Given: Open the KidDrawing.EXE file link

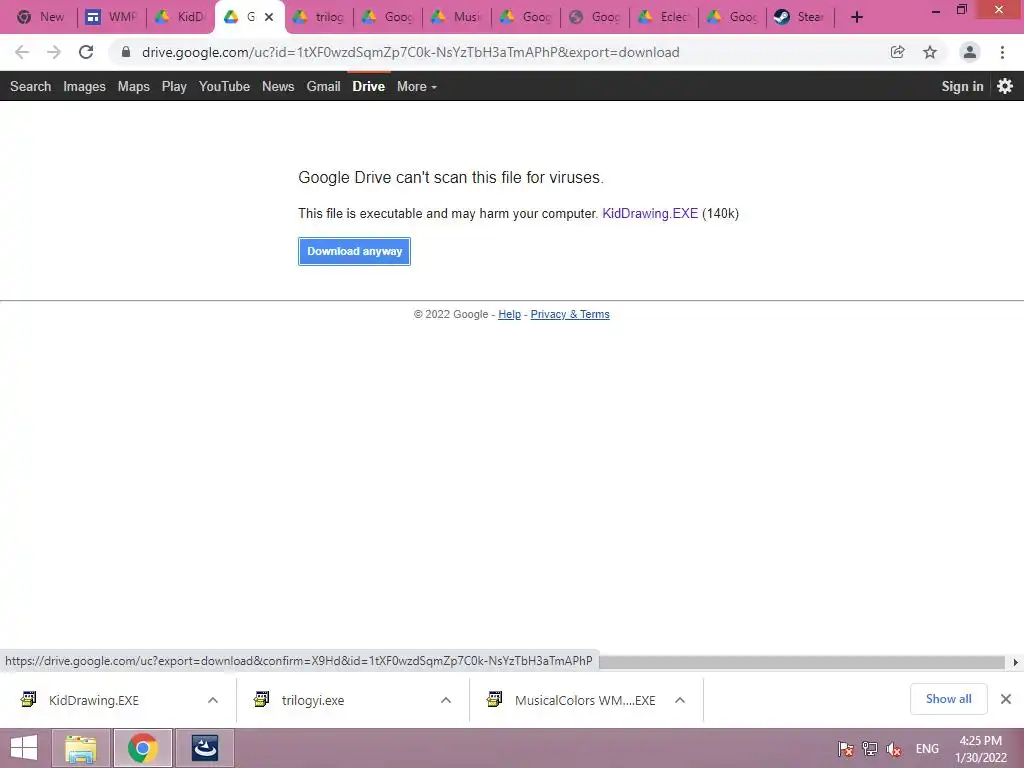Looking at the screenshot, I should (x=650, y=214).
